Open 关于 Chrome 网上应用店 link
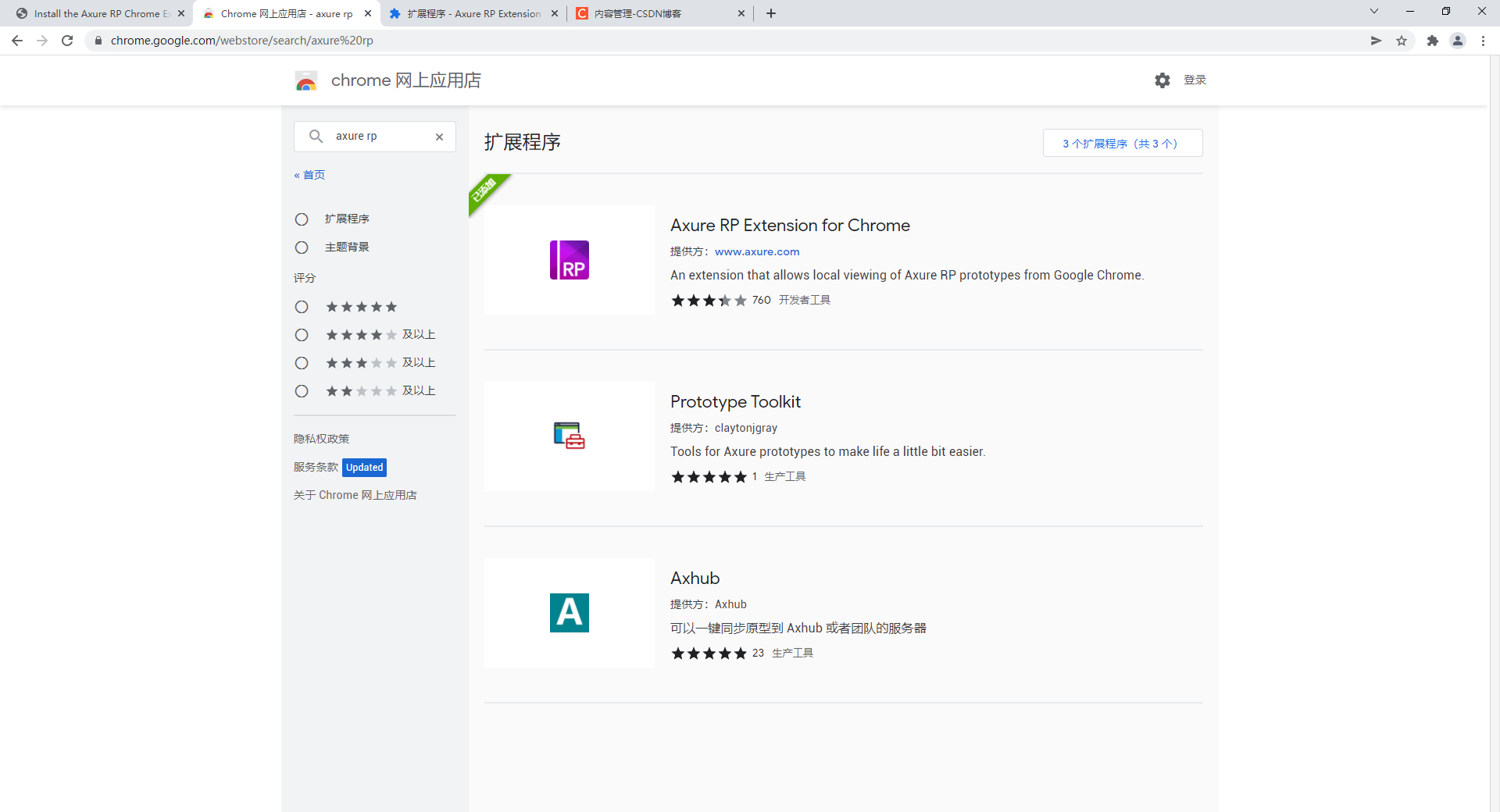This screenshot has height=812, width=1500. point(355,495)
